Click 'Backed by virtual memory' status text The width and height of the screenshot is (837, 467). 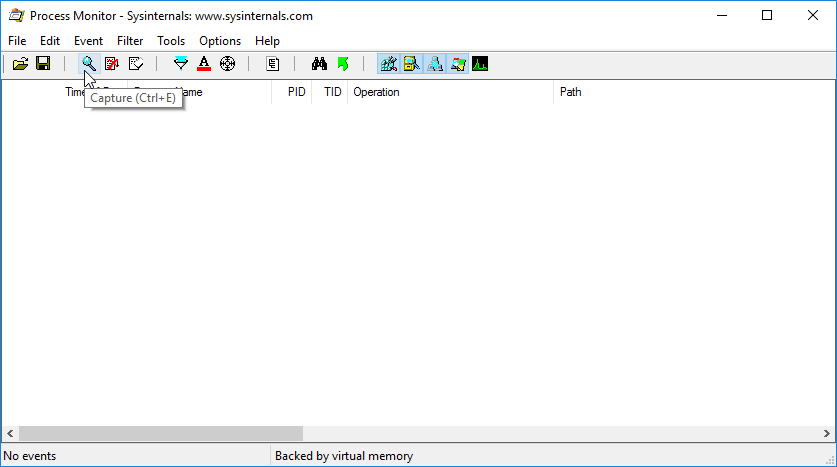[344, 456]
